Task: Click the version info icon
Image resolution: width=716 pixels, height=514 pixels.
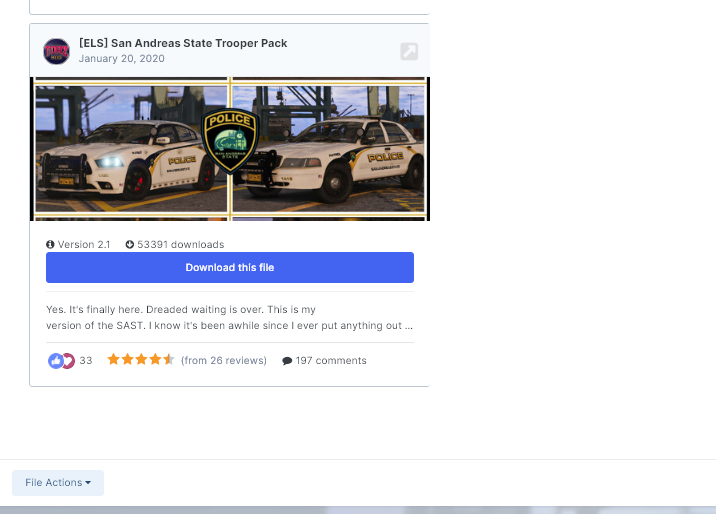Action: (x=50, y=245)
